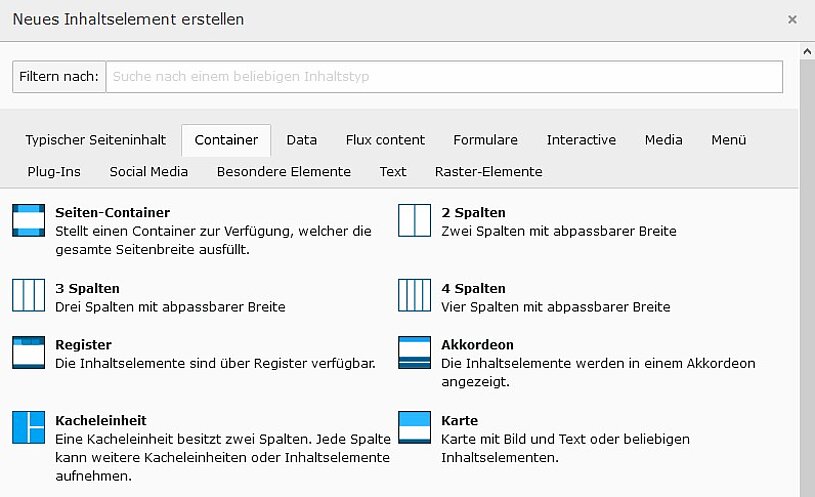Select the 2 Spalten column icon

click(x=414, y=220)
